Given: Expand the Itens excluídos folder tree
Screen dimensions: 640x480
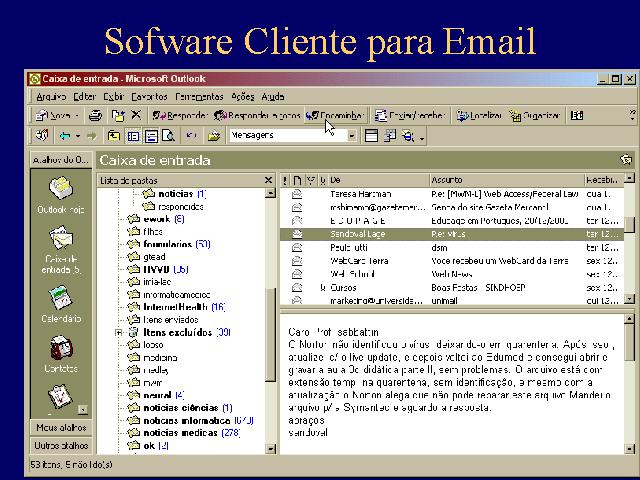Looking at the screenshot, I should pos(119,332).
